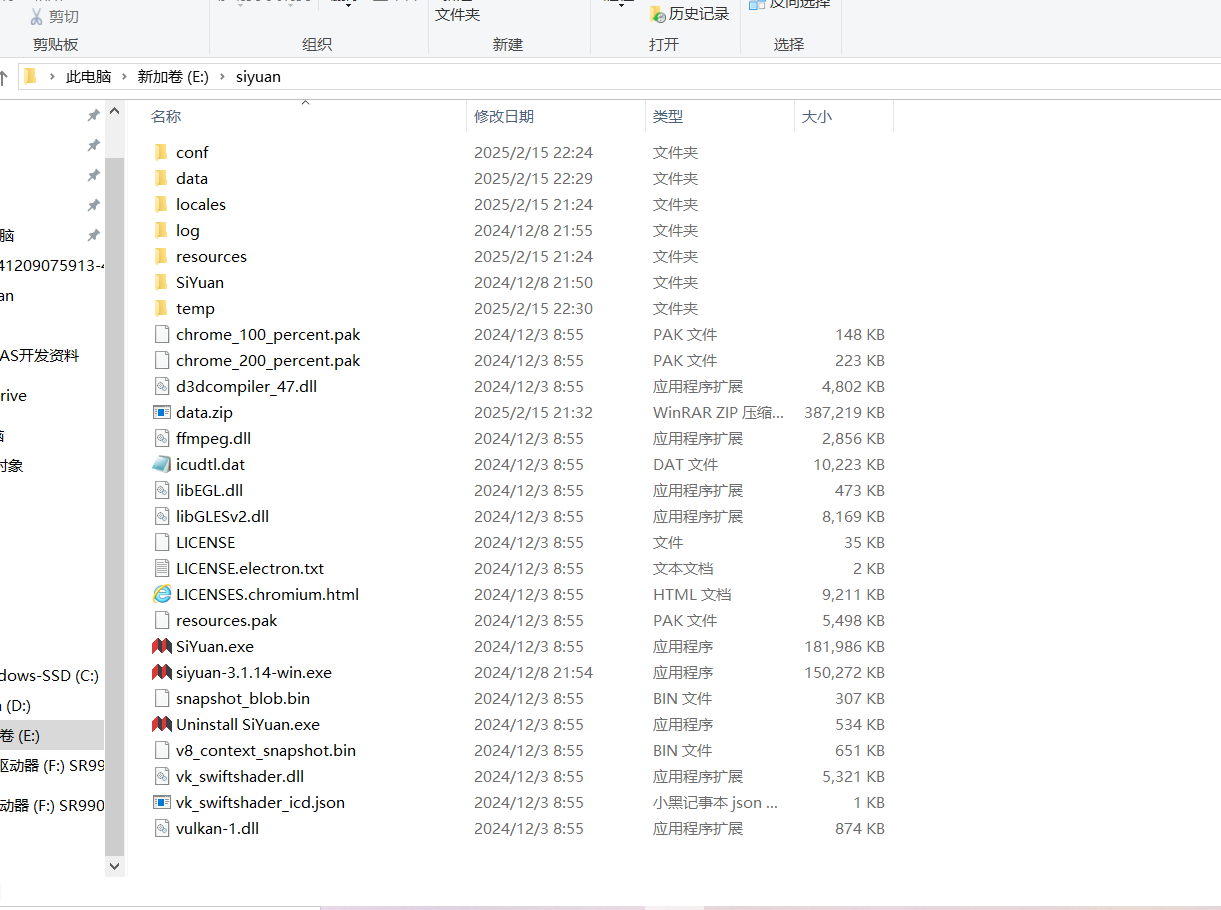This screenshot has height=910, width=1221.
Task: Select the resources folder icon
Action: [x=161, y=256]
